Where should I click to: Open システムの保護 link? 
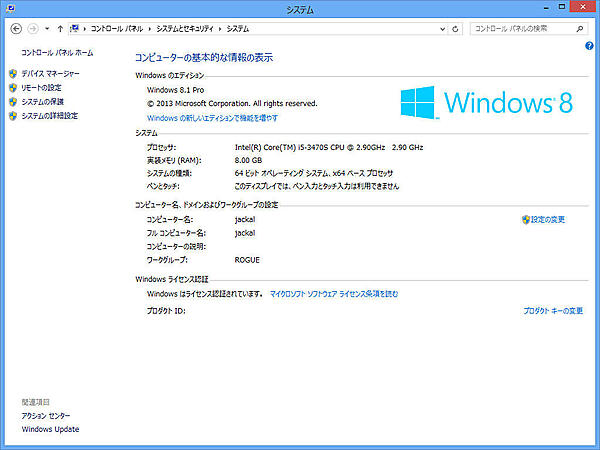coord(42,102)
